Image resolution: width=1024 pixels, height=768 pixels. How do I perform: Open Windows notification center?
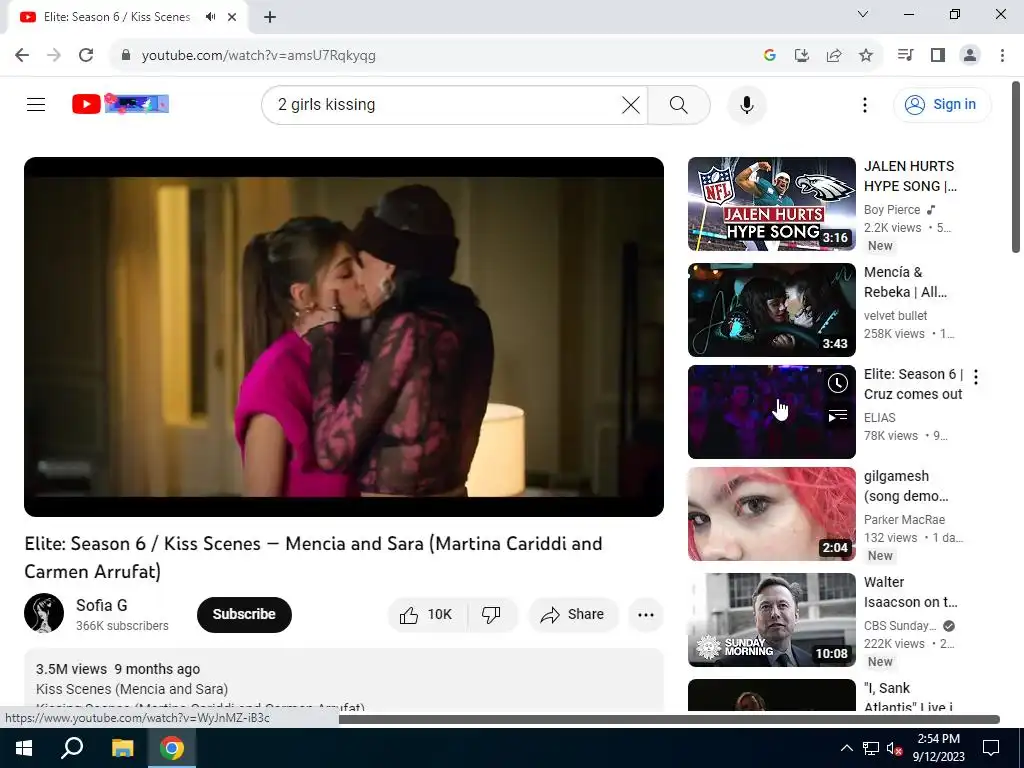991,748
